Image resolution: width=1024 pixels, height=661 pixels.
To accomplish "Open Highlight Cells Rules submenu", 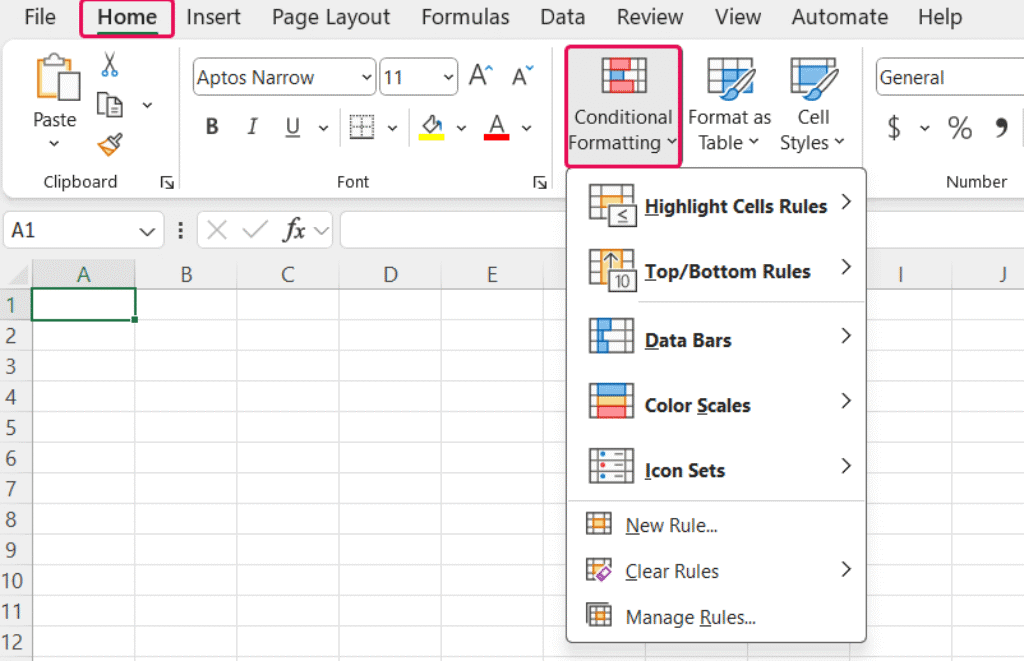I will pos(717,206).
